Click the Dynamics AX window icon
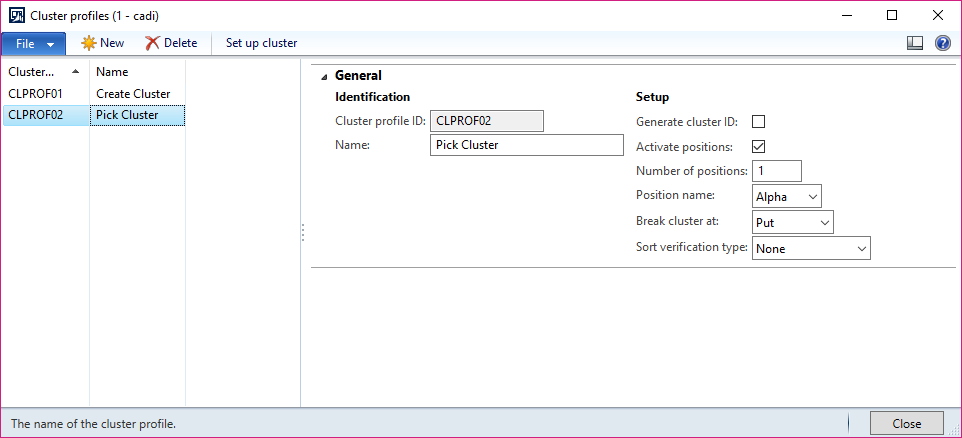962x438 pixels. click(17, 15)
